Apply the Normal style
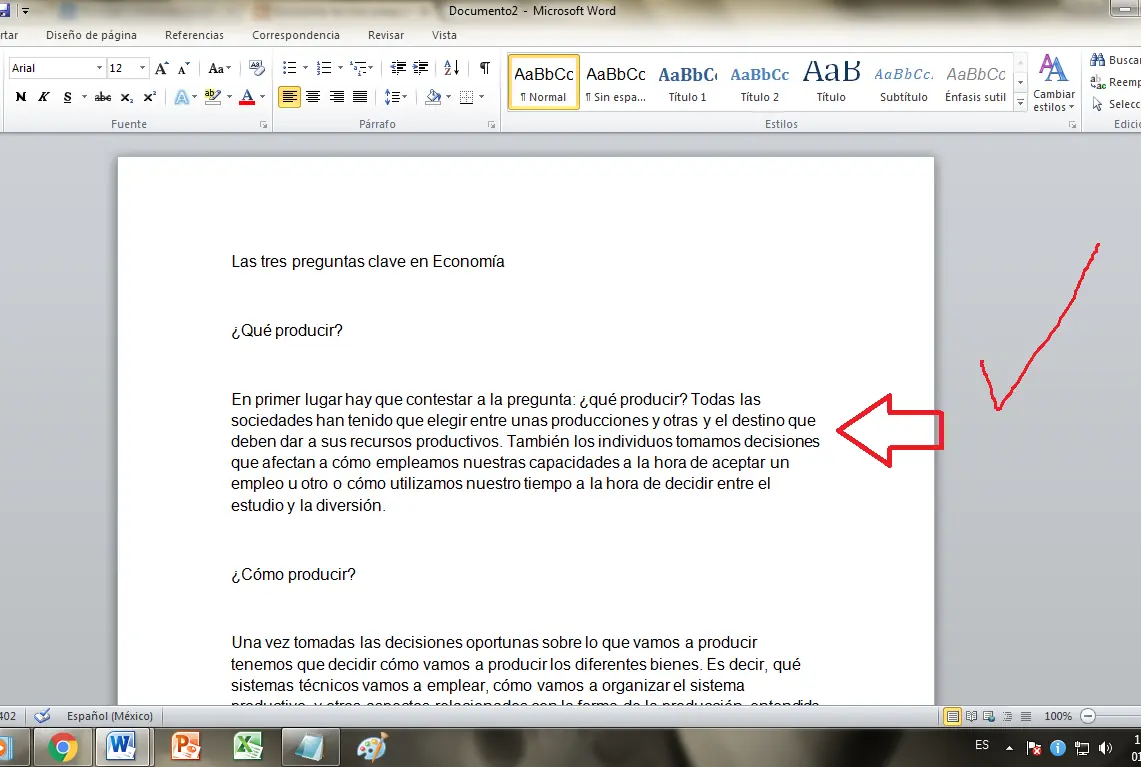The height and width of the screenshot is (767, 1141). (544, 82)
